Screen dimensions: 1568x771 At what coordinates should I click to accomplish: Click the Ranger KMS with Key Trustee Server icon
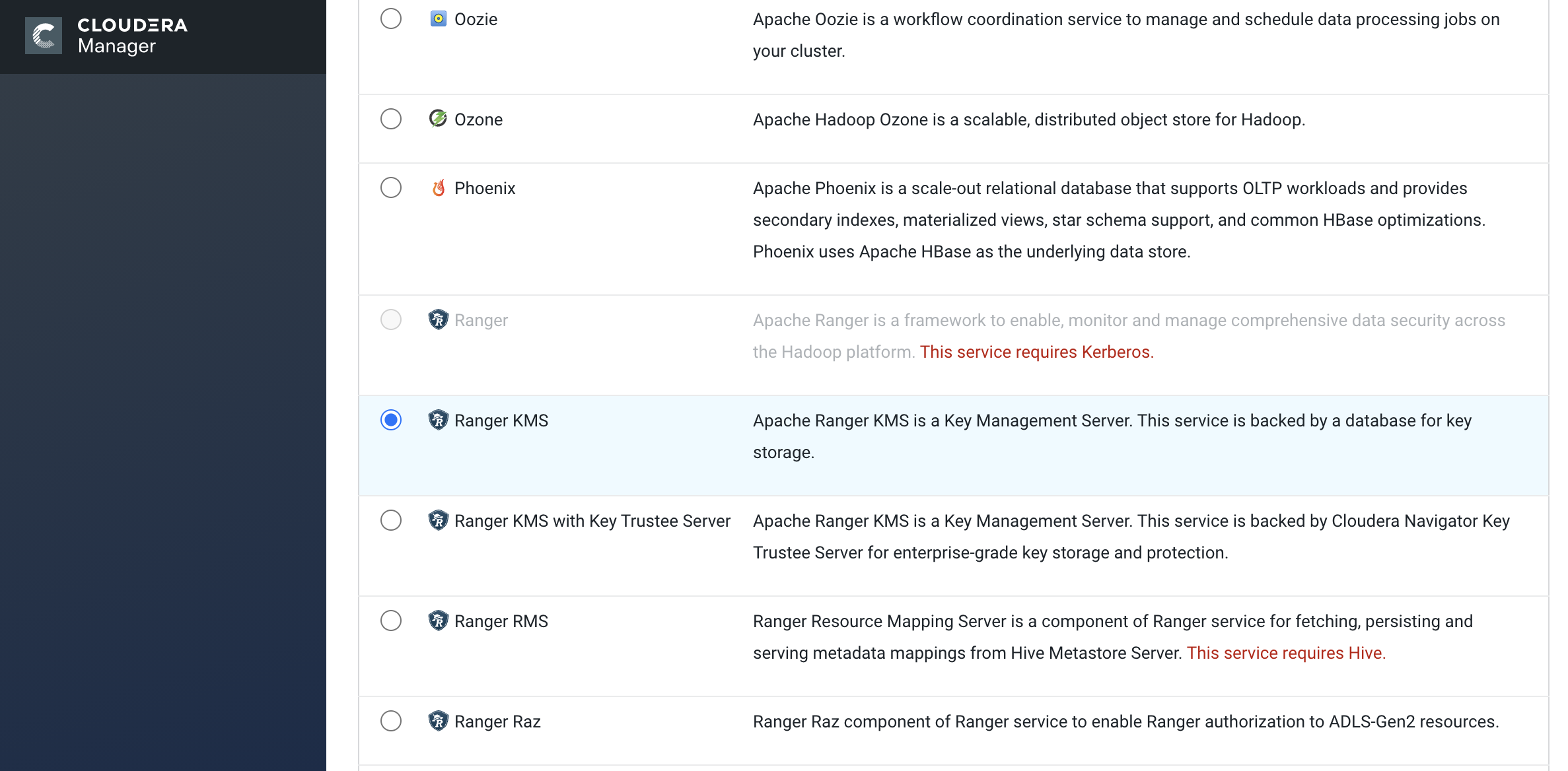click(x=438, y=520)
